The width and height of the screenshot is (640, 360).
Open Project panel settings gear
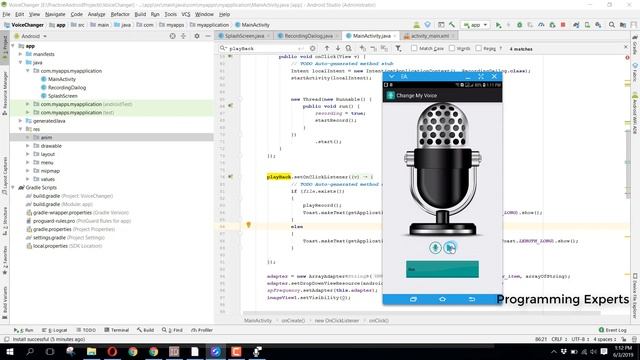coord(197,36)
